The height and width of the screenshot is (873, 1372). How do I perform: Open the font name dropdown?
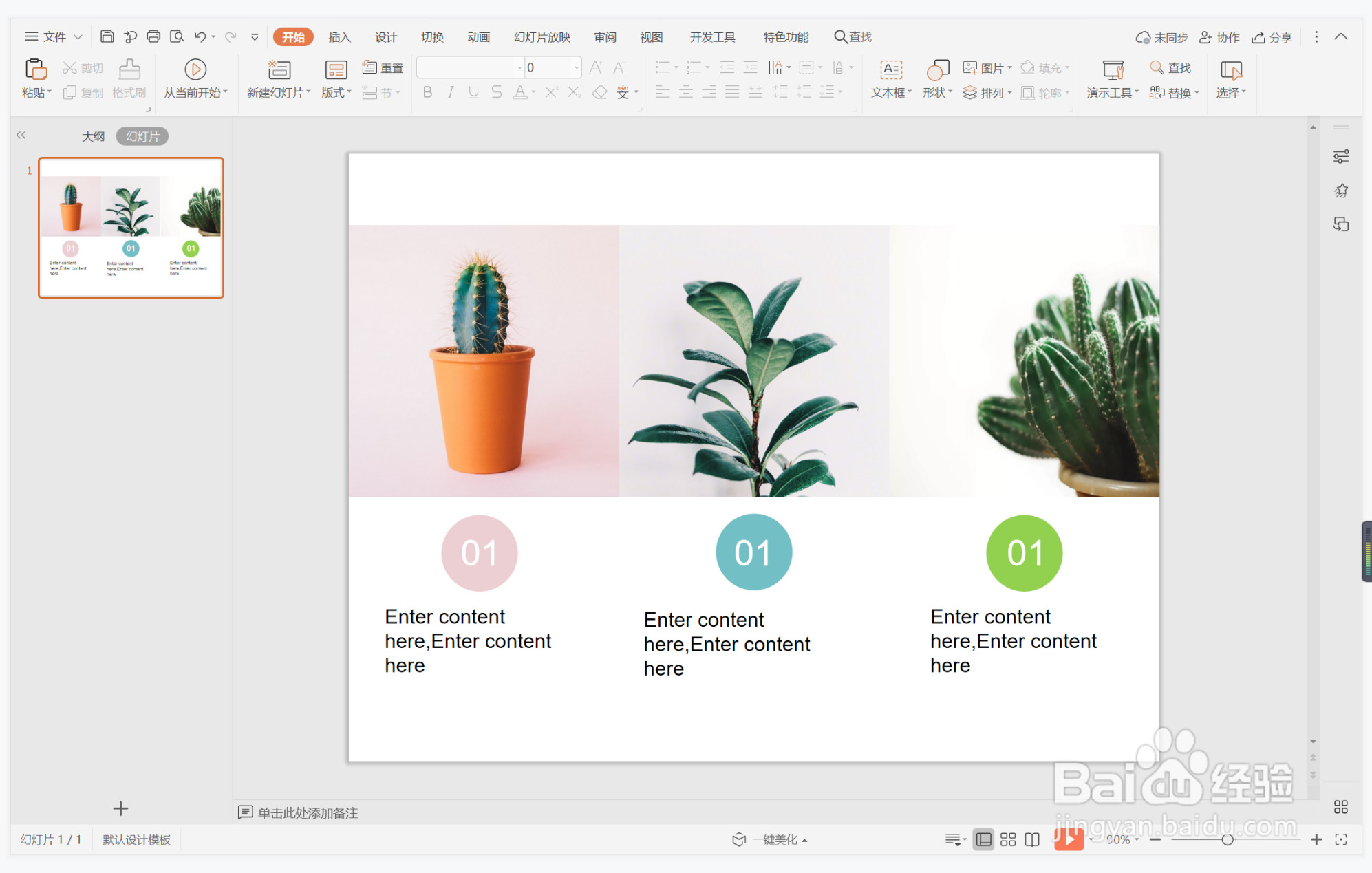519,67
